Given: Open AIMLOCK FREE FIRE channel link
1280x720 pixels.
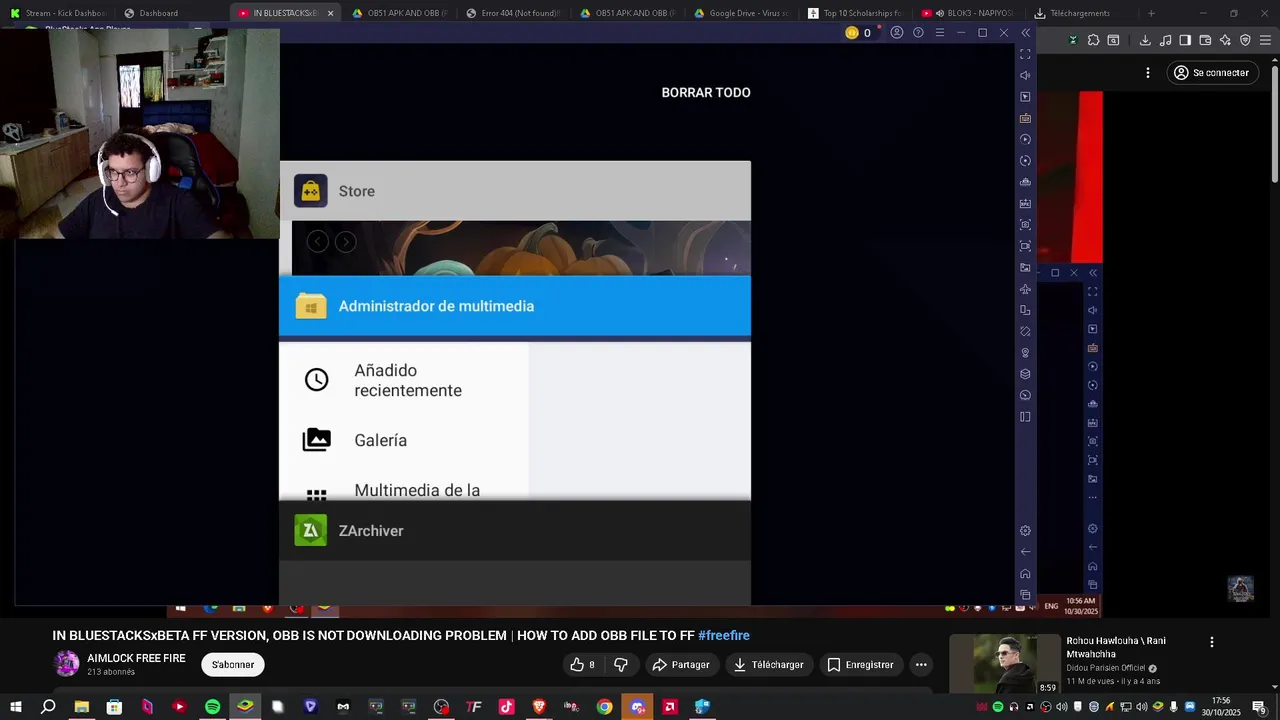Looking at the screenshot, I should (x=136, y=659).
